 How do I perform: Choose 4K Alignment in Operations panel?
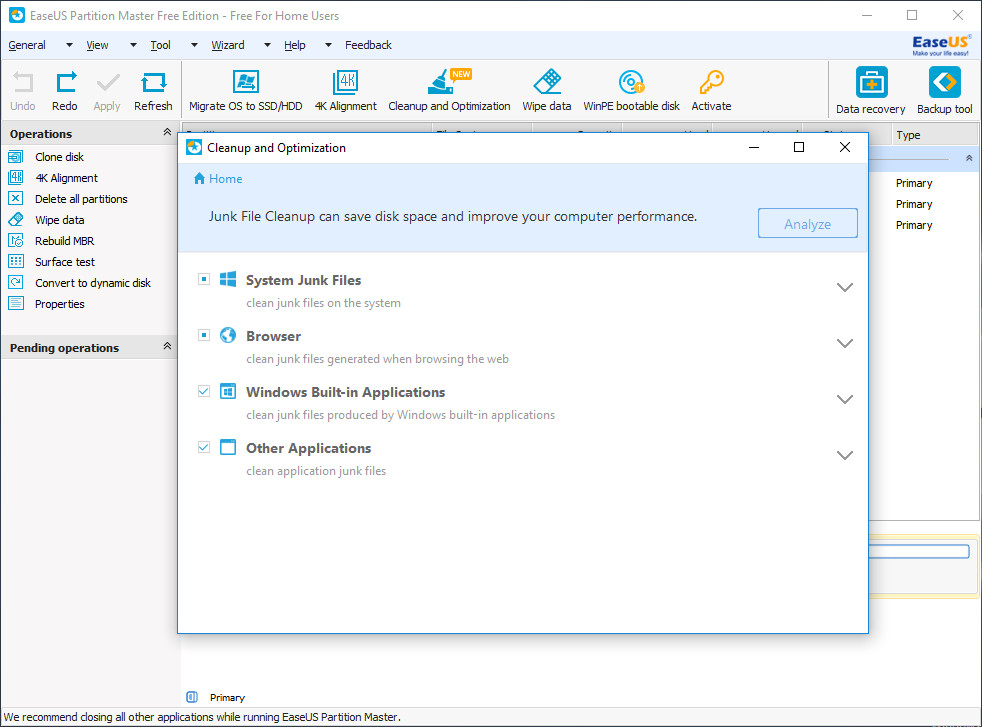66,178
